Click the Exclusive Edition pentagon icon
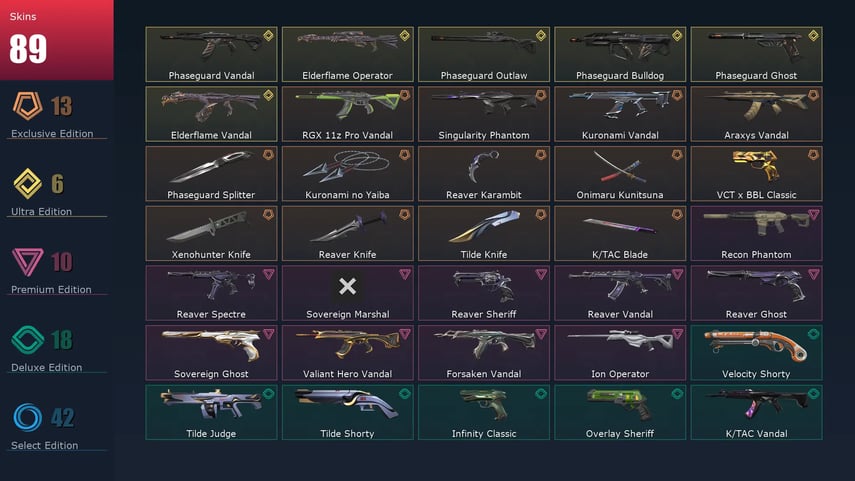This screenshot has height=481, width=855. [x=27, y=106]
